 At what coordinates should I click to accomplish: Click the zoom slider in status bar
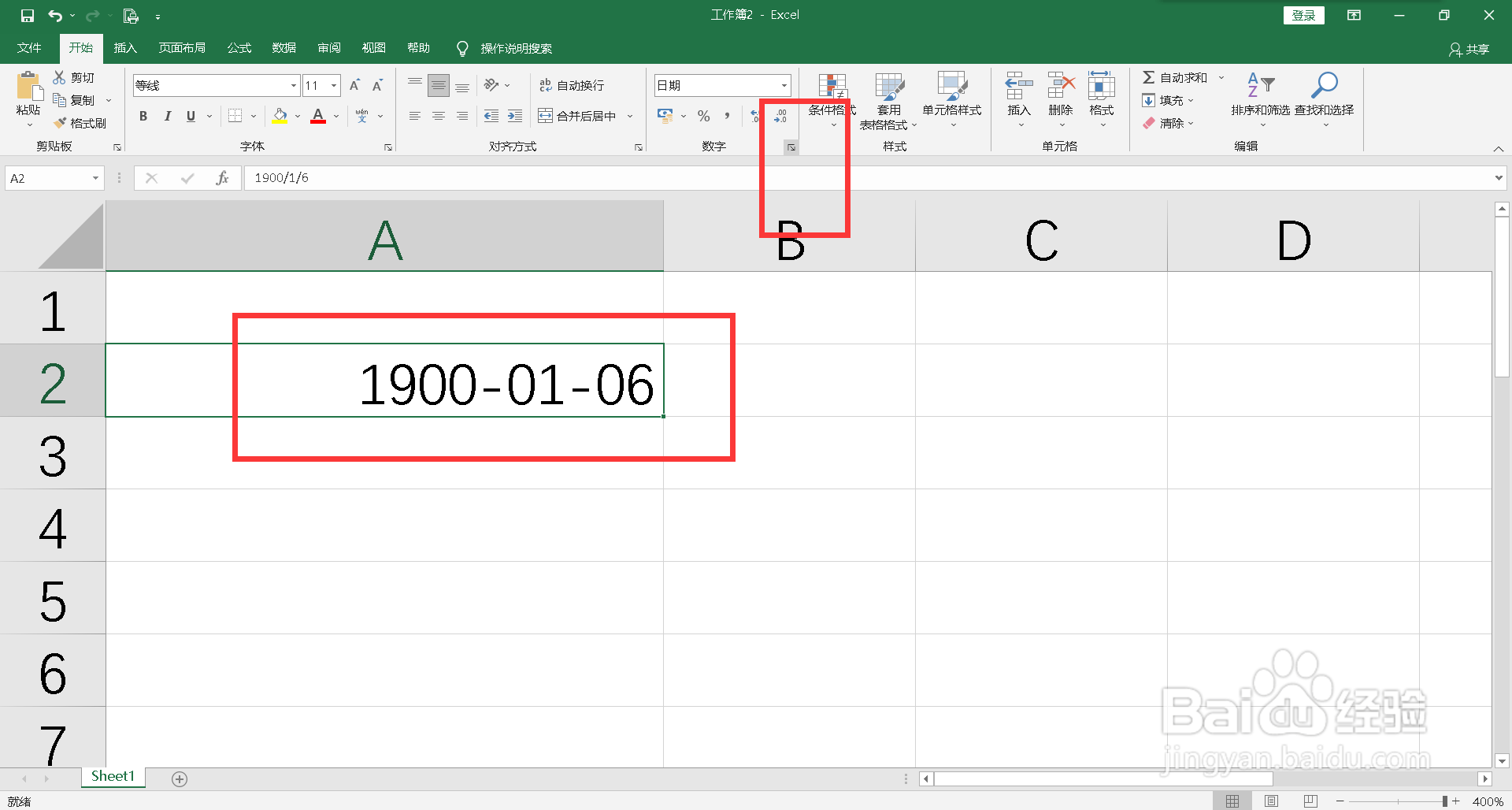coord(1398,801)
